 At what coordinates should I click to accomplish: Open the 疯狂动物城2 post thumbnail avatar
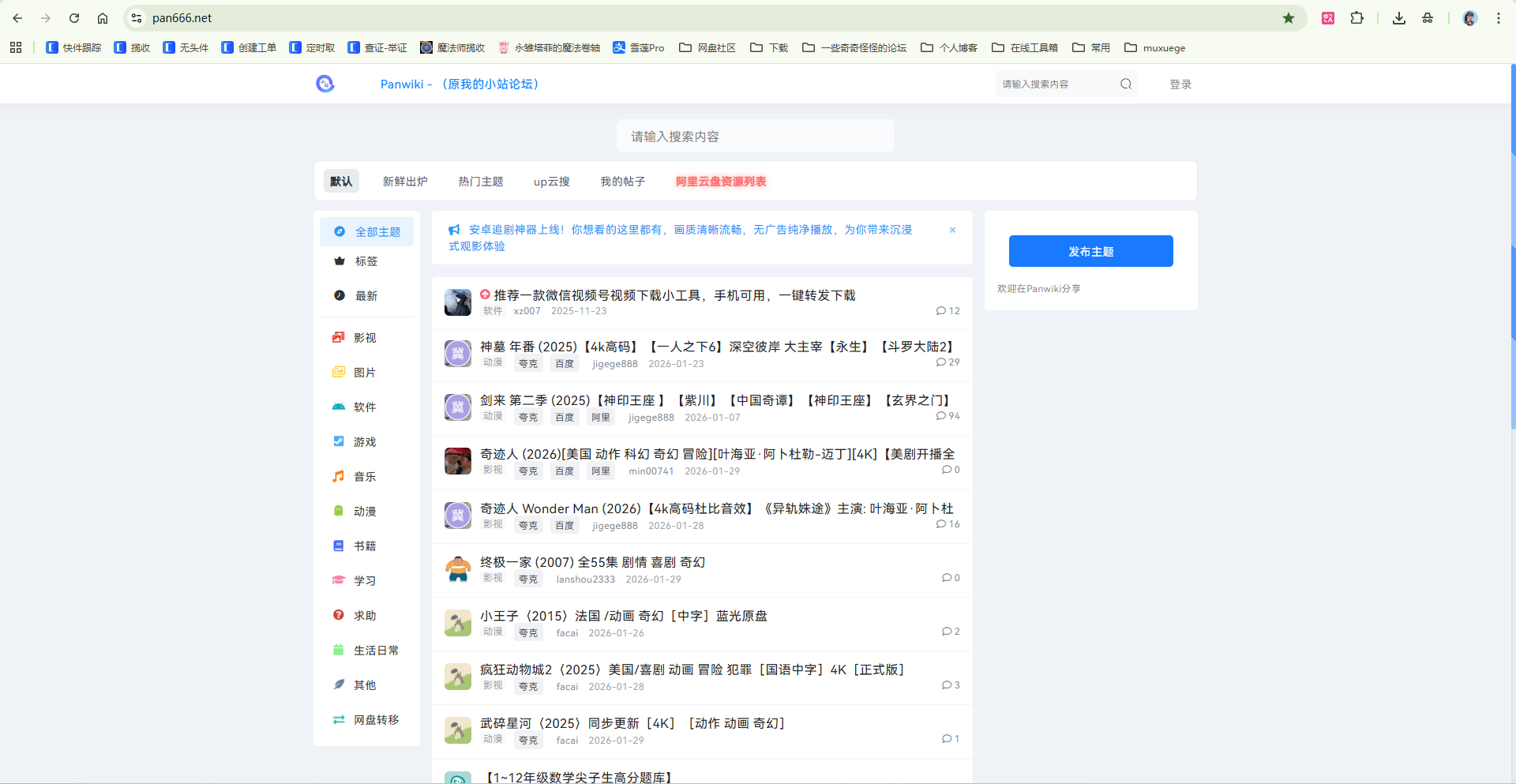pyautogui.click(x=458, y=677)
